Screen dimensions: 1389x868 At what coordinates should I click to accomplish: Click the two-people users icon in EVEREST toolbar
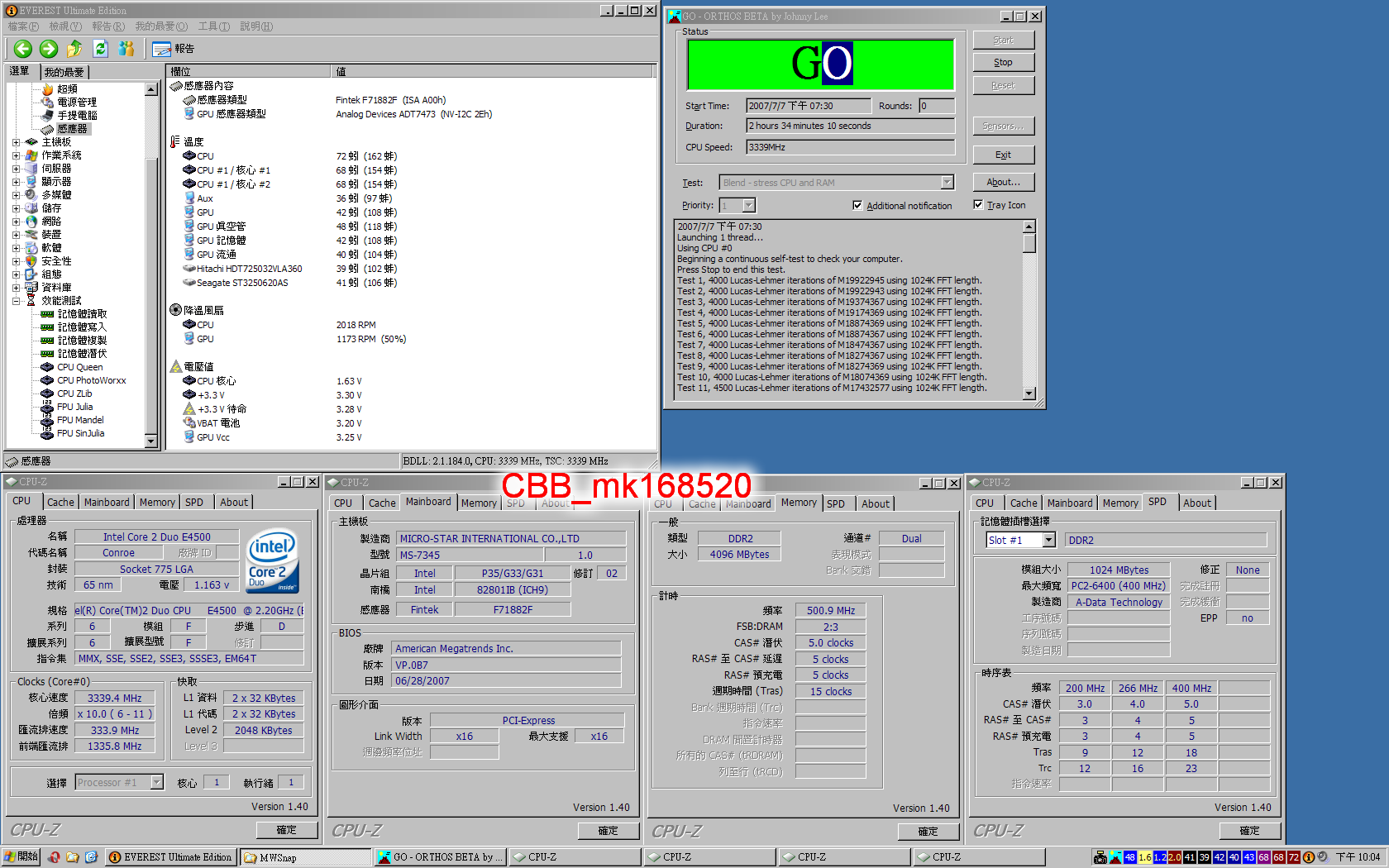(126, 49)
